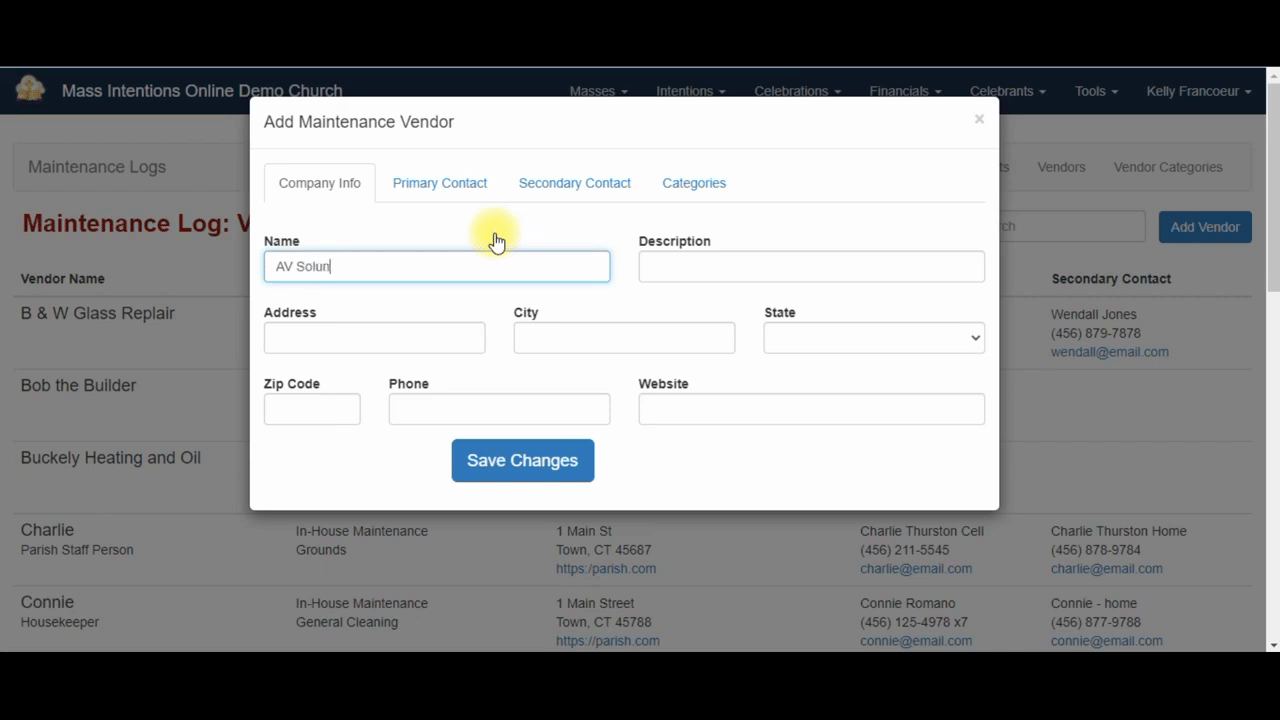Image resolution: width=1280 pixels, height=720 pixels.
Task: Close the Add Maintenance Vendor dialog
Action: (x=979, y=119)
